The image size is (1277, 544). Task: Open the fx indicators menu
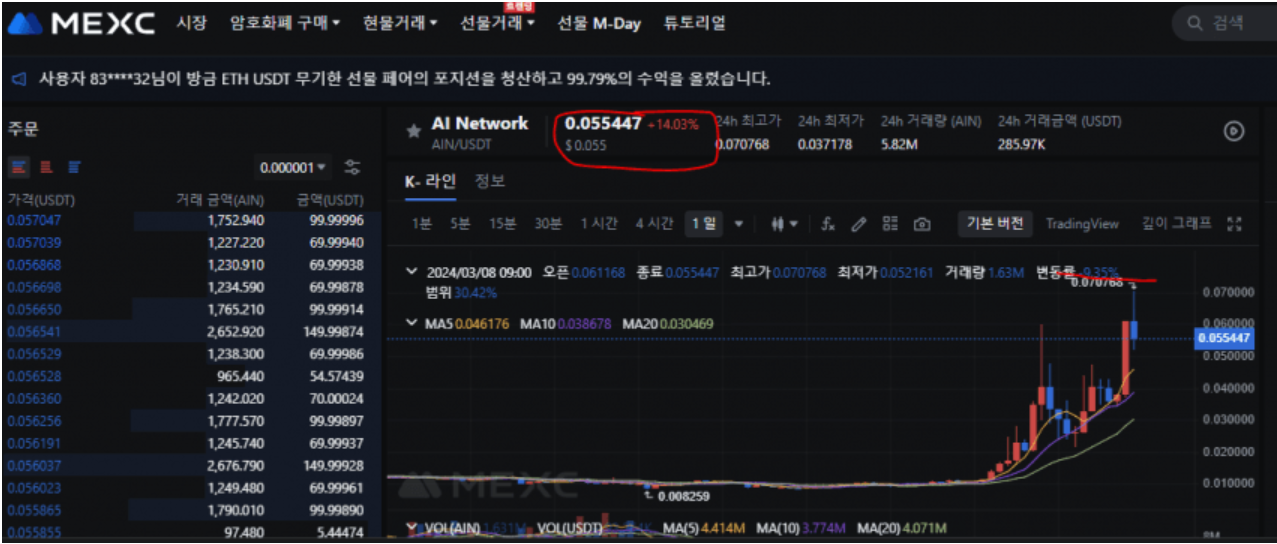(x=827, y=224)
